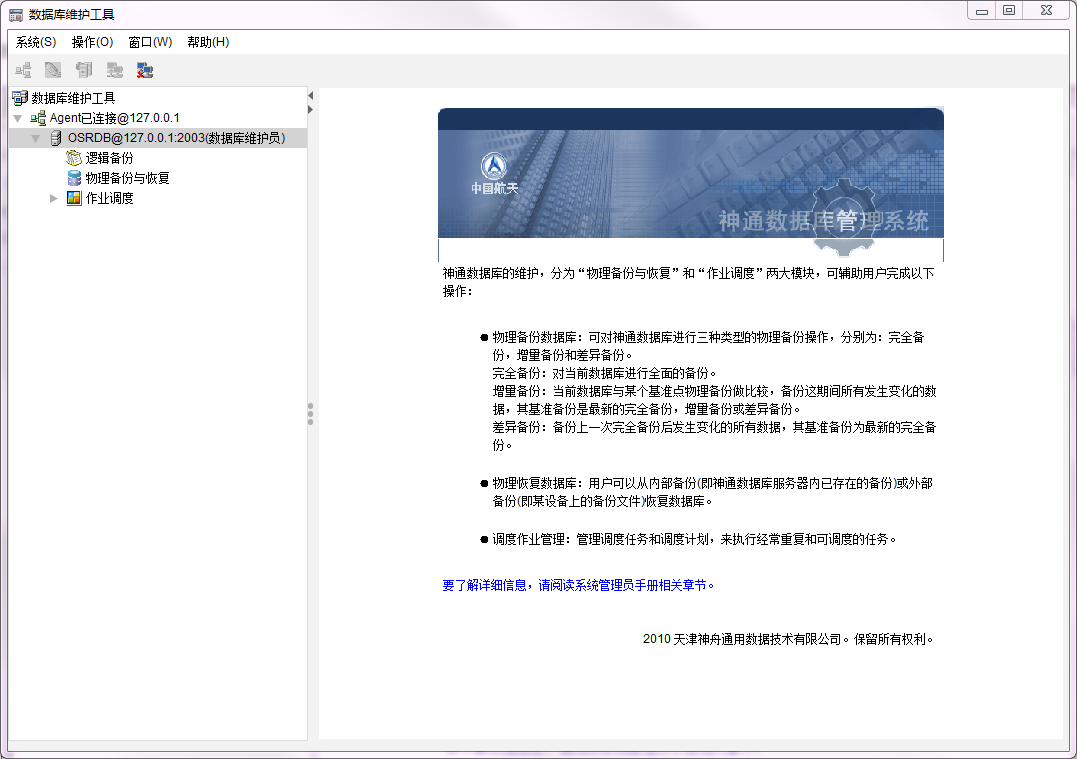Open the 窗口(W) menu
The height and width of the screenshot is (759, 1077).
click(x=150, y=42)
